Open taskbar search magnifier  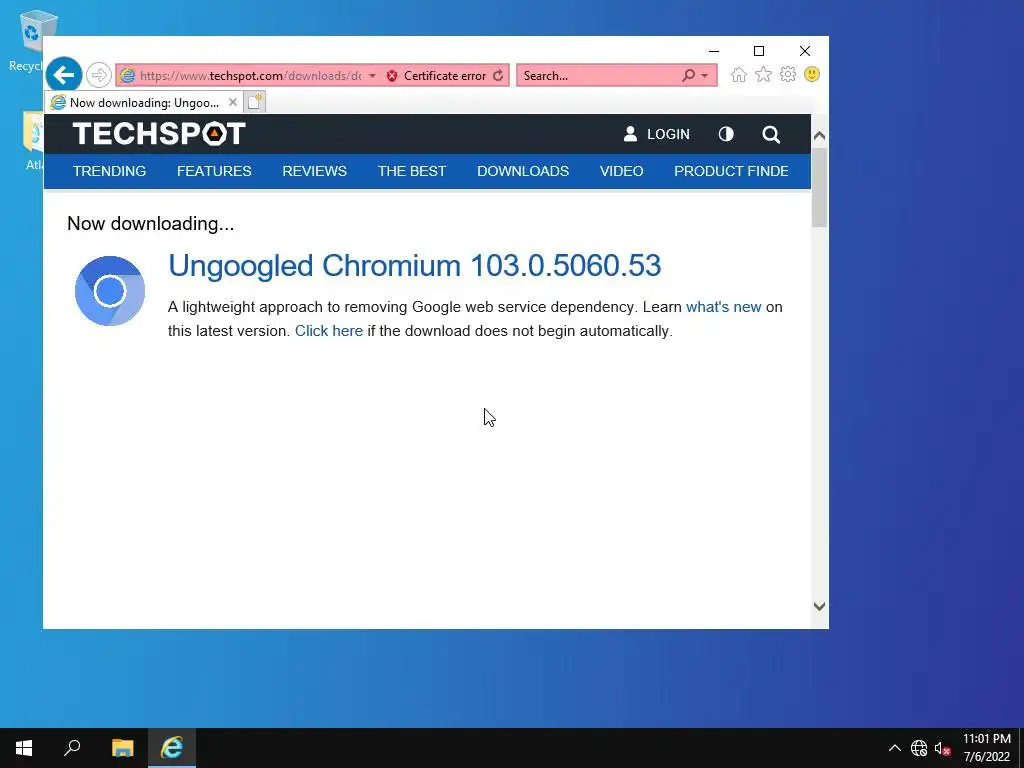click(x=72, y=748)
